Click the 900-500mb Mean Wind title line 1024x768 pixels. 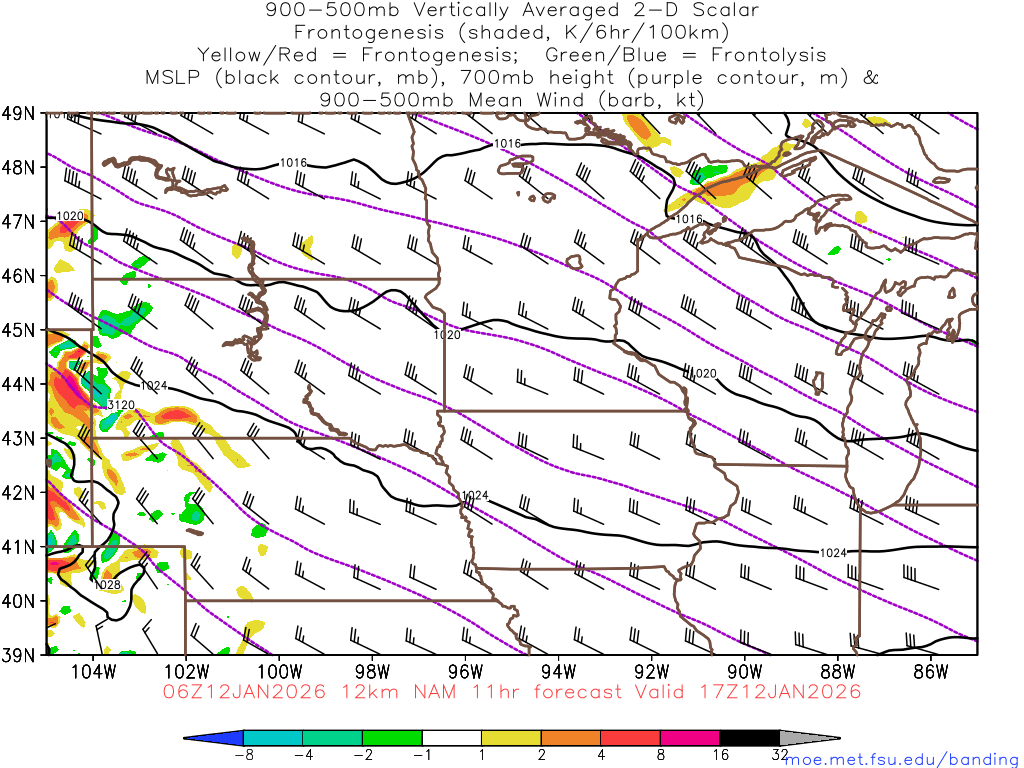pyautogui.click(x=512, y=100)
